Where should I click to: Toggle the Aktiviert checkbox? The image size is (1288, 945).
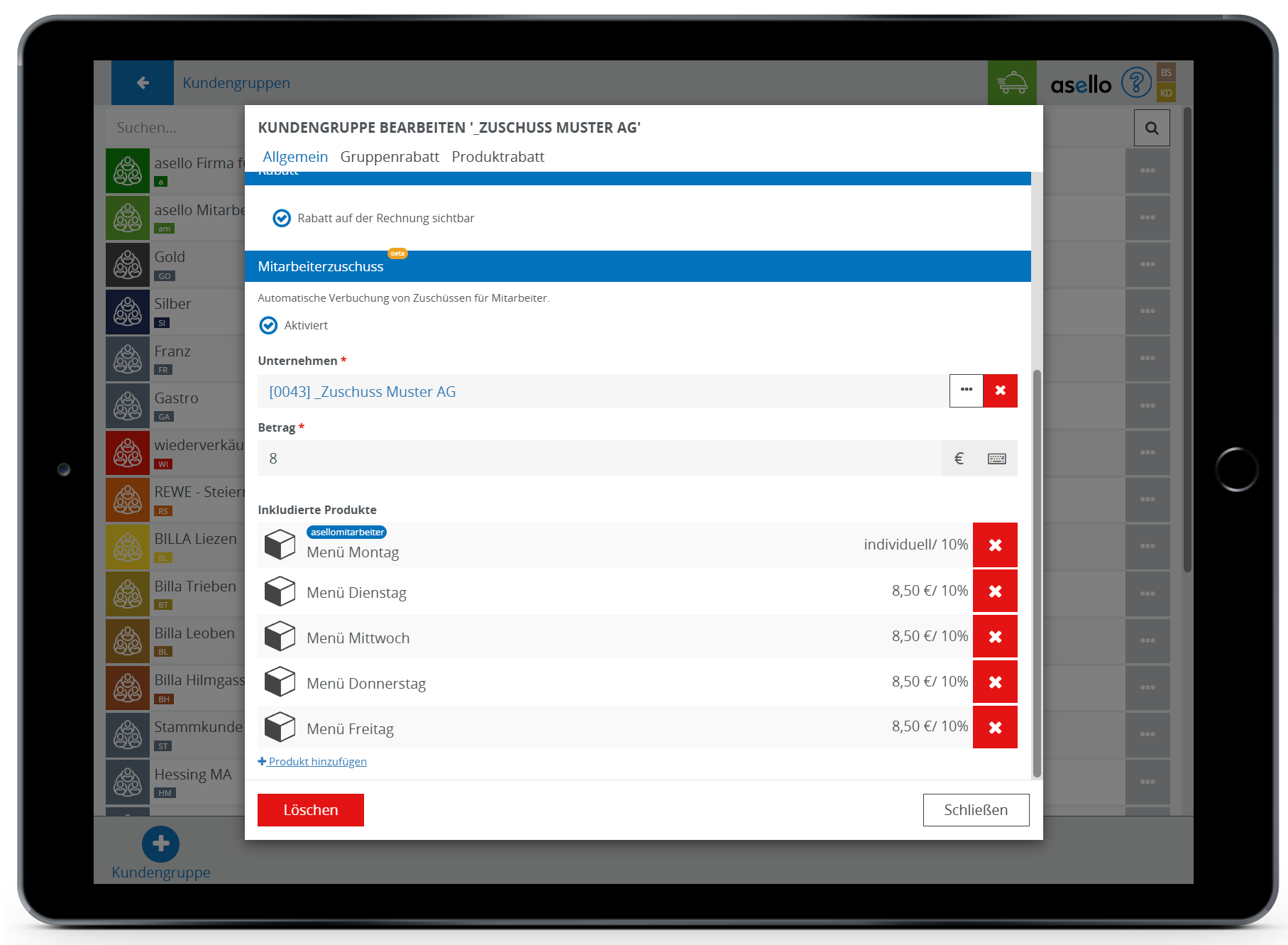click(268, 325)
